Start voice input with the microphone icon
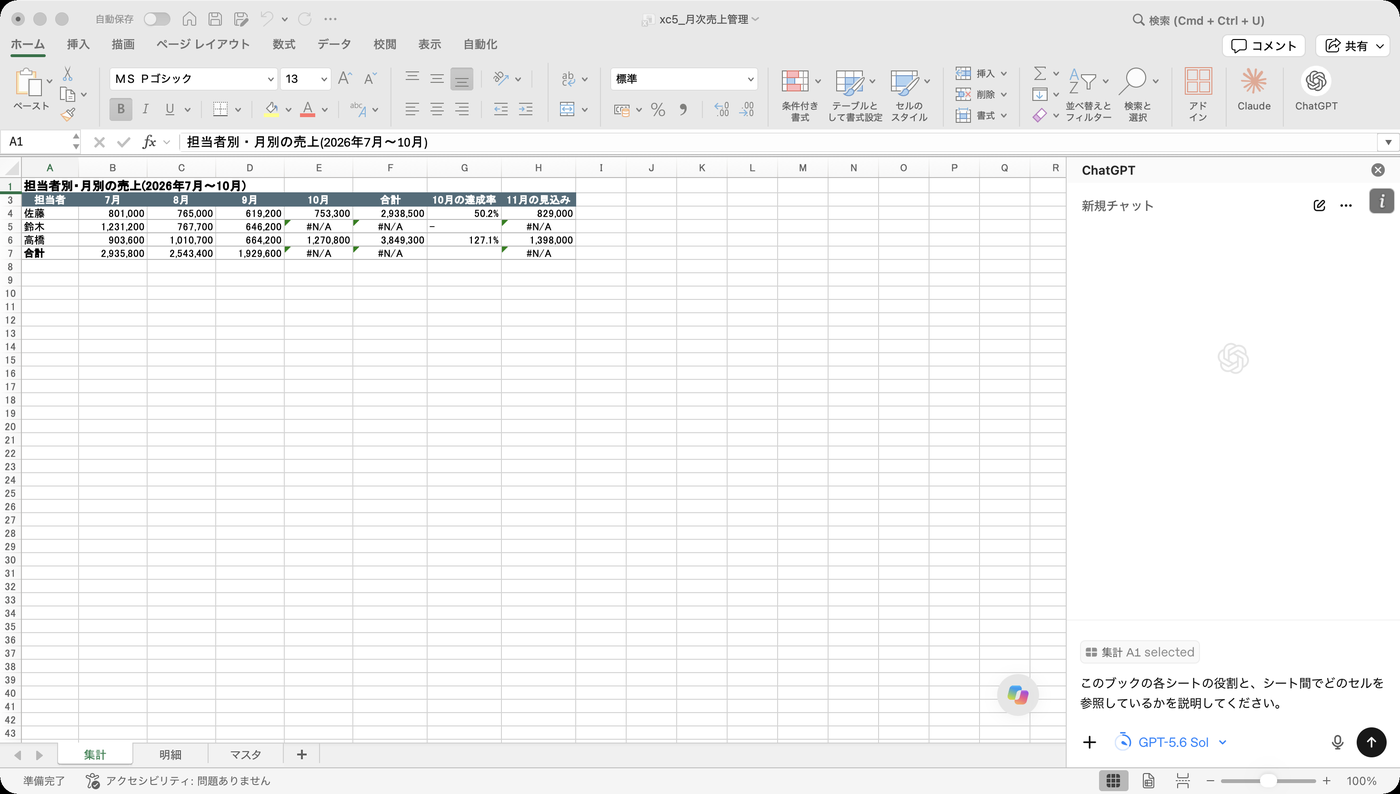This screenshot has height=794, width=1400. [1337, 742]
